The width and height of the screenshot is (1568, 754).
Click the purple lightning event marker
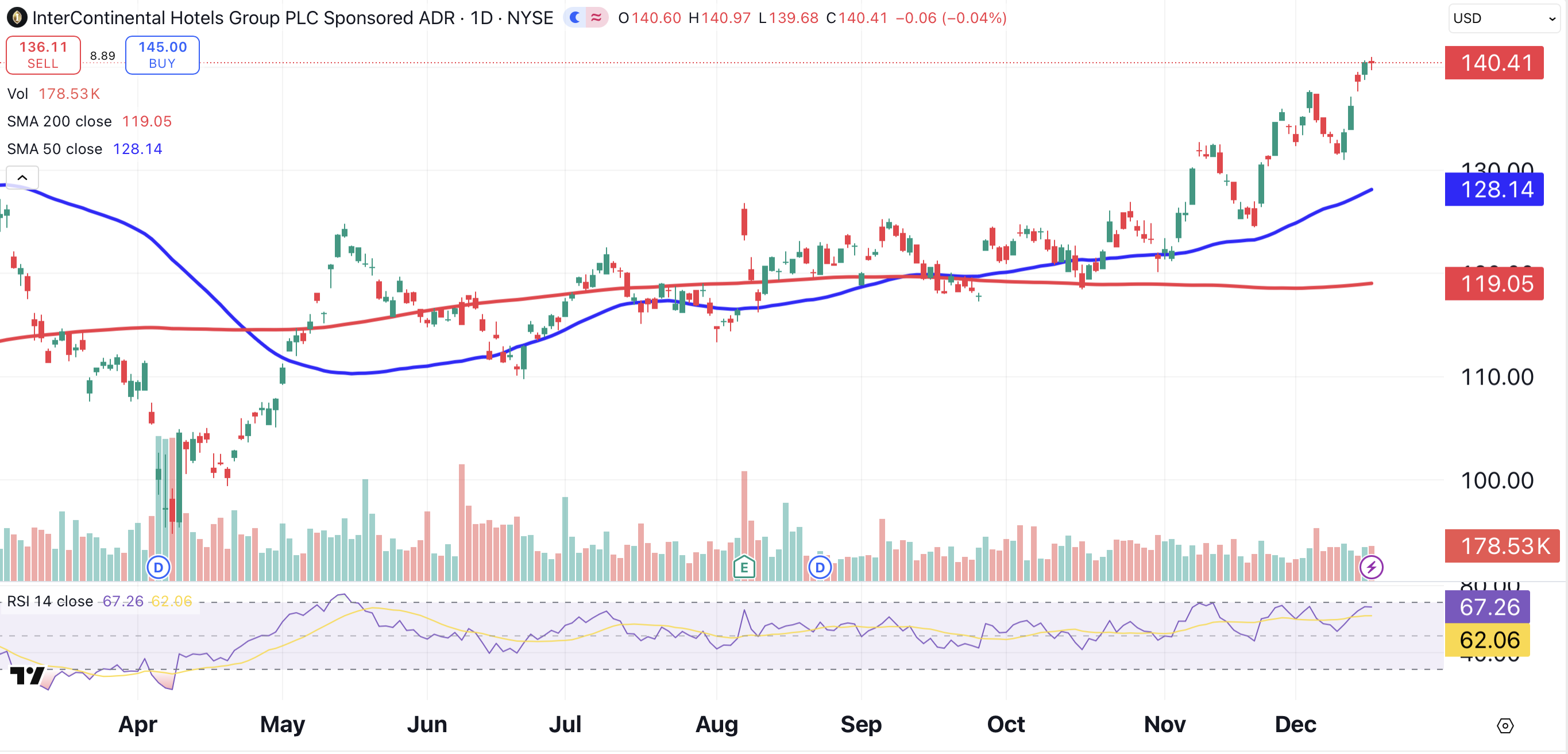[x=1371, y=568]
